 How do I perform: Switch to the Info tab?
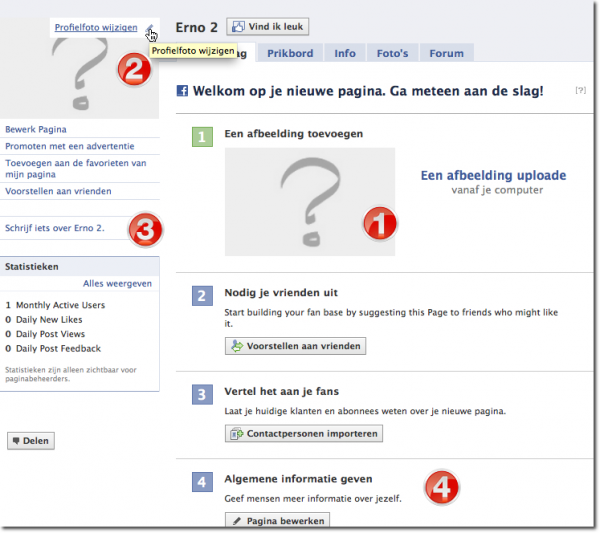tap(345, 53)
